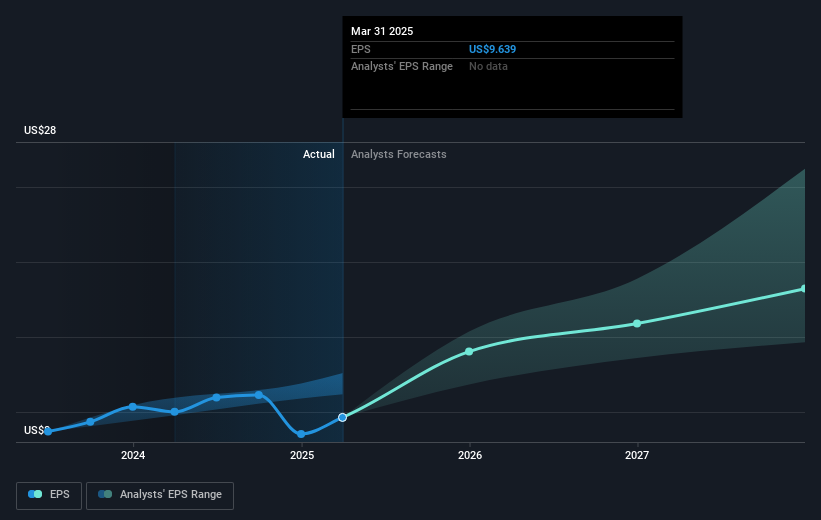Click the 2027 x-axis label
This screenshot has width=821, height=520.
pyautogui.click(x=637, y=456)
